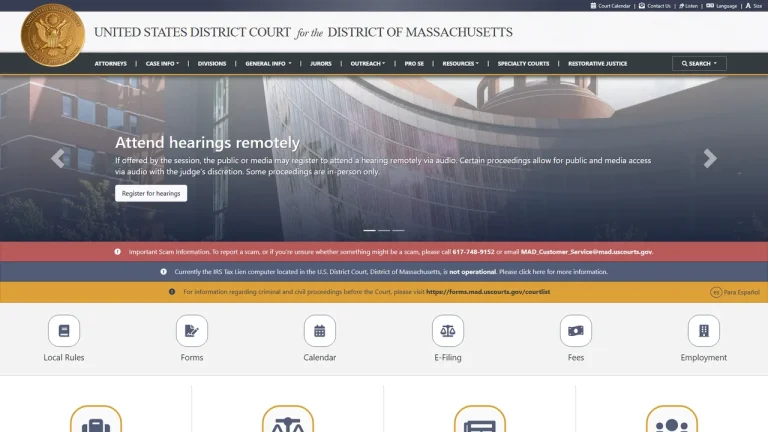
Task: Click the Court Calendar link text
Action: 614,6
